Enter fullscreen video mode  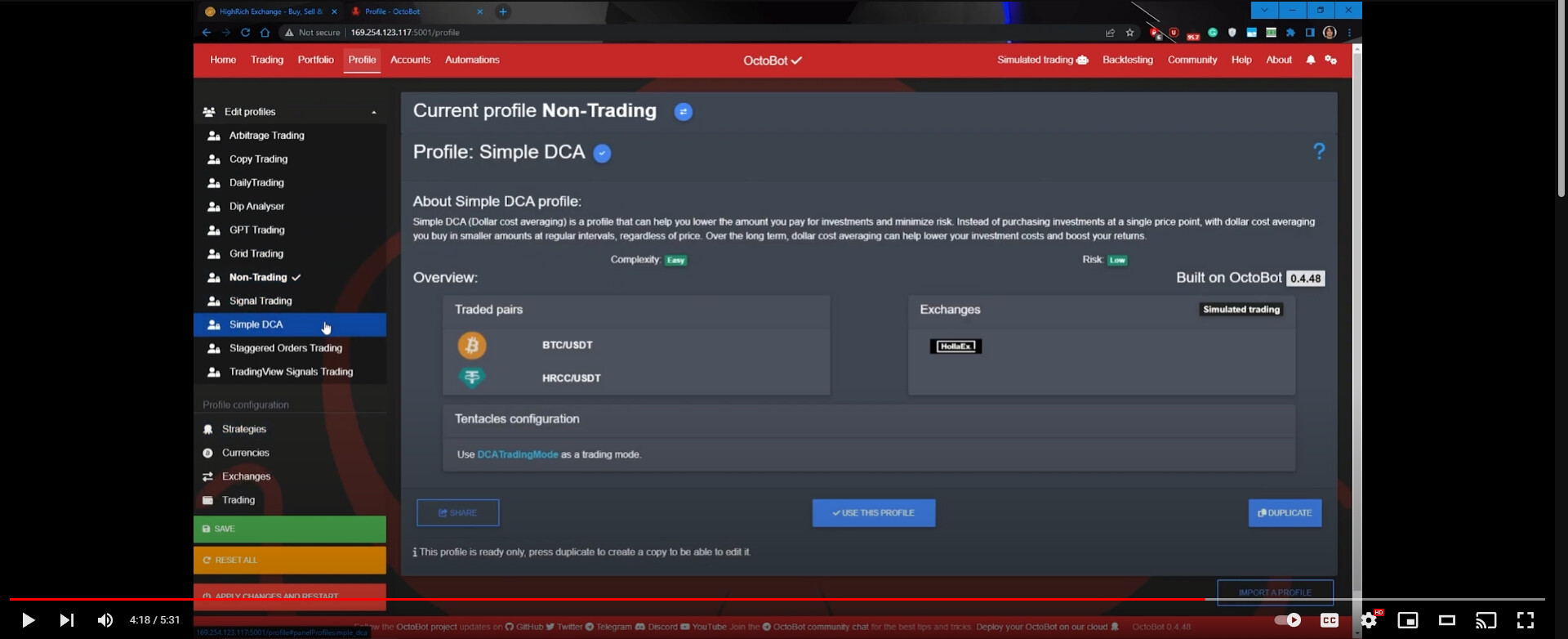pyautogui.click(x=1525, y=620)
